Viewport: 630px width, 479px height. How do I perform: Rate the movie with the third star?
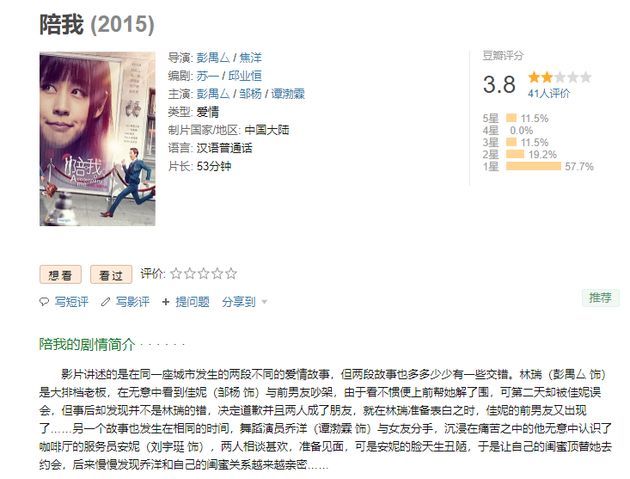point(203,274)
